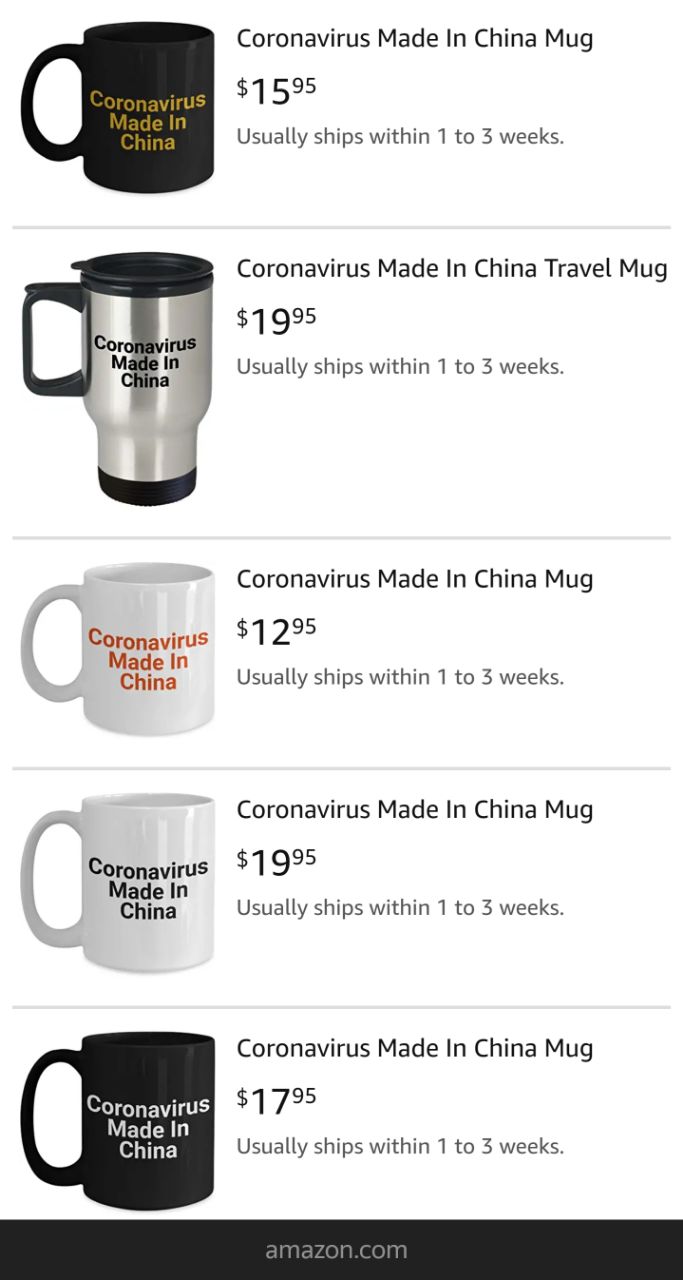Open the stainless steel travel mug image

118,376
